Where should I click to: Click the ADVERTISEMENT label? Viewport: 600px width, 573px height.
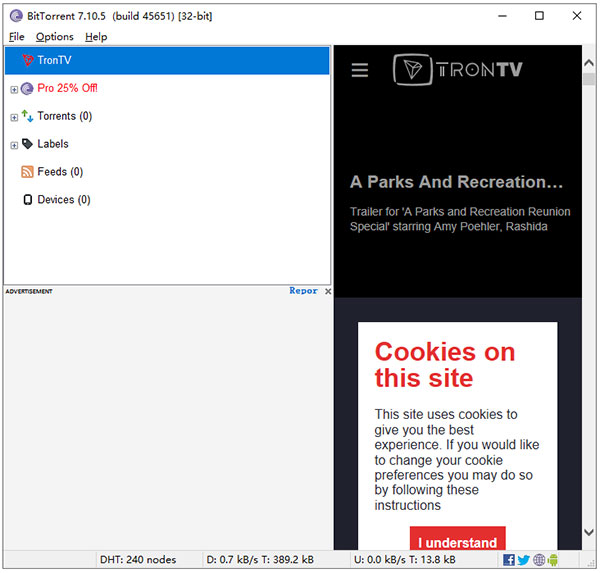tap(29, 292)
